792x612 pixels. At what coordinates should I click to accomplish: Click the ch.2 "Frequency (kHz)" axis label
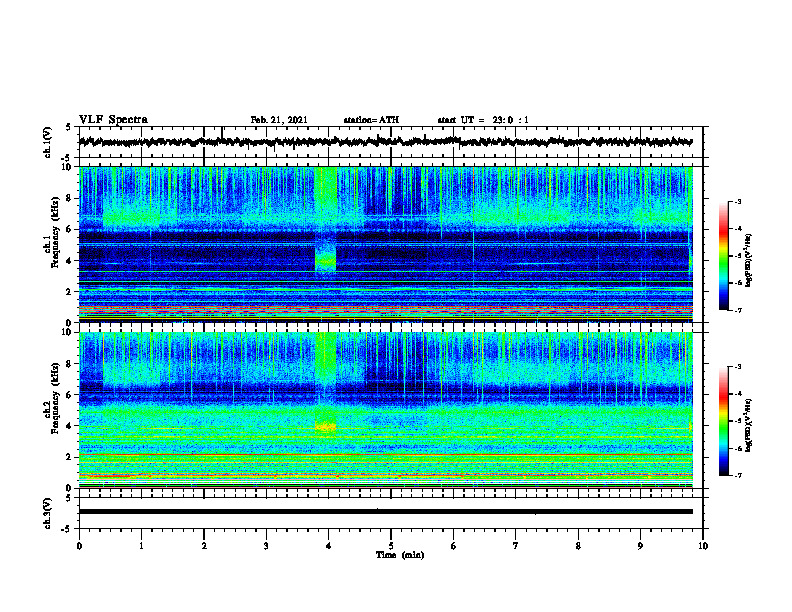[55, 398]
